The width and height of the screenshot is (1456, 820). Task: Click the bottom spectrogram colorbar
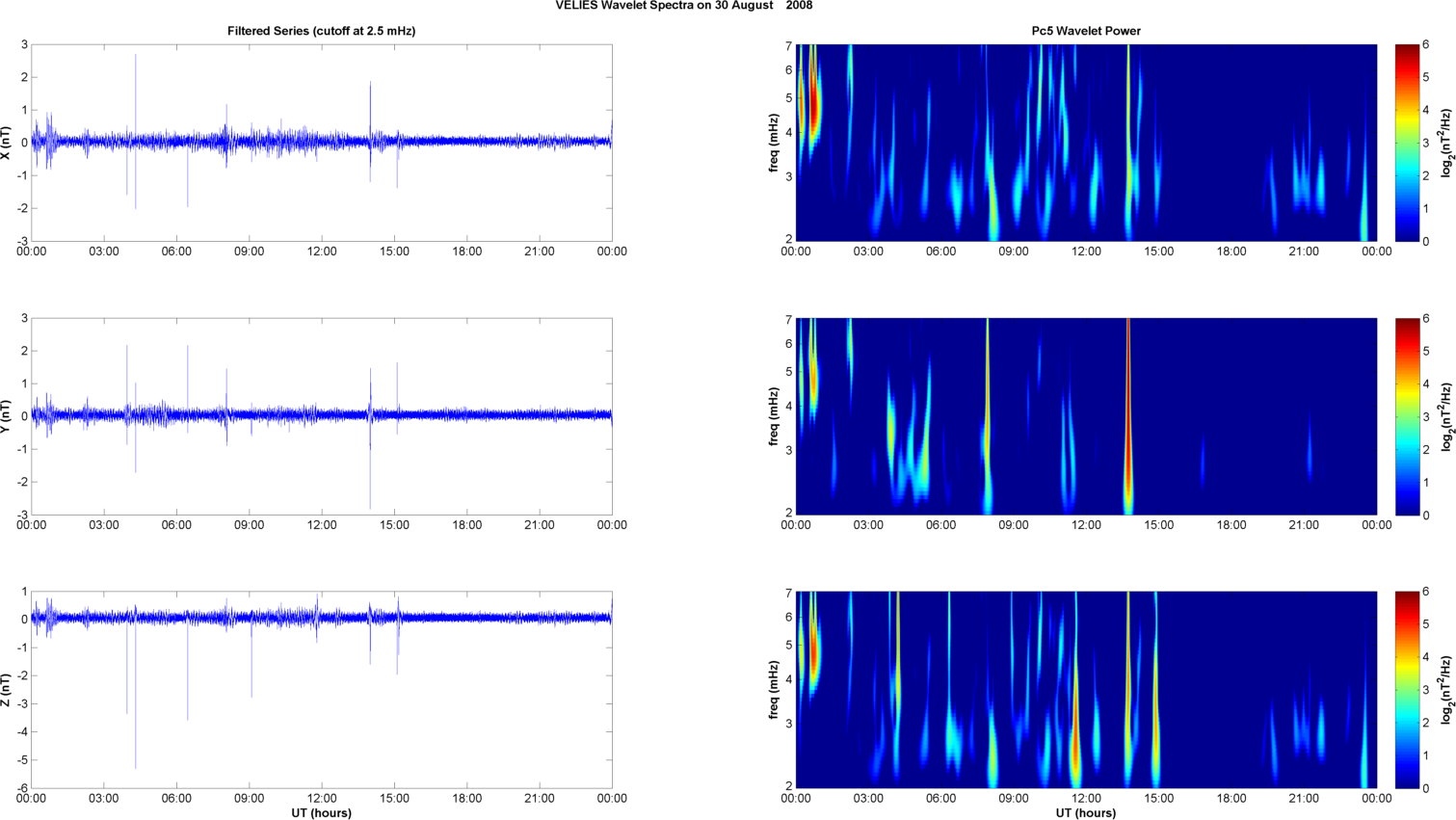click(x=1407, y=690)
